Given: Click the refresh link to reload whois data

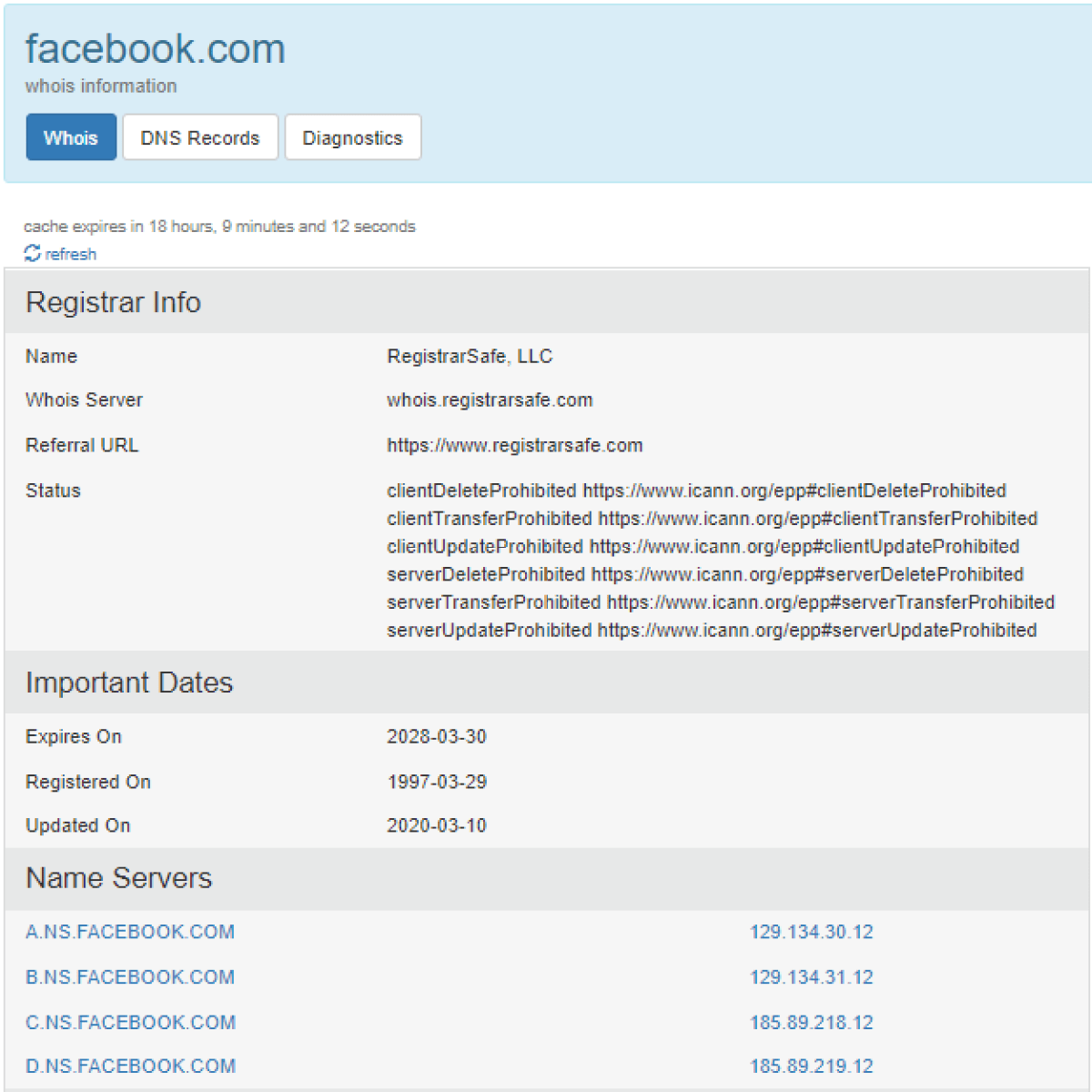Looking at the screenshot, I should (x=71, y=254).
